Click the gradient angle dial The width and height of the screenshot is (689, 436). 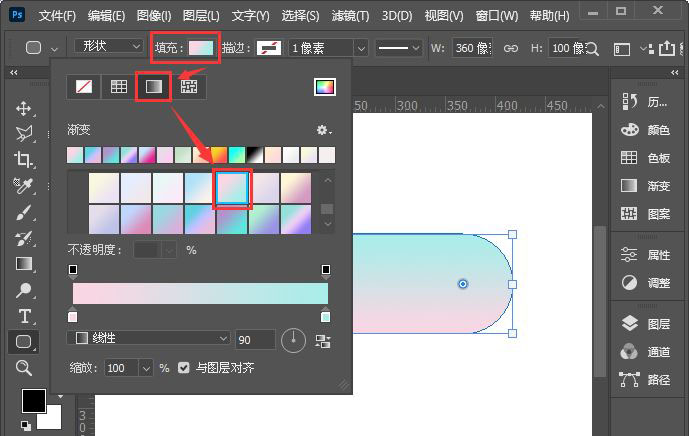293,340
